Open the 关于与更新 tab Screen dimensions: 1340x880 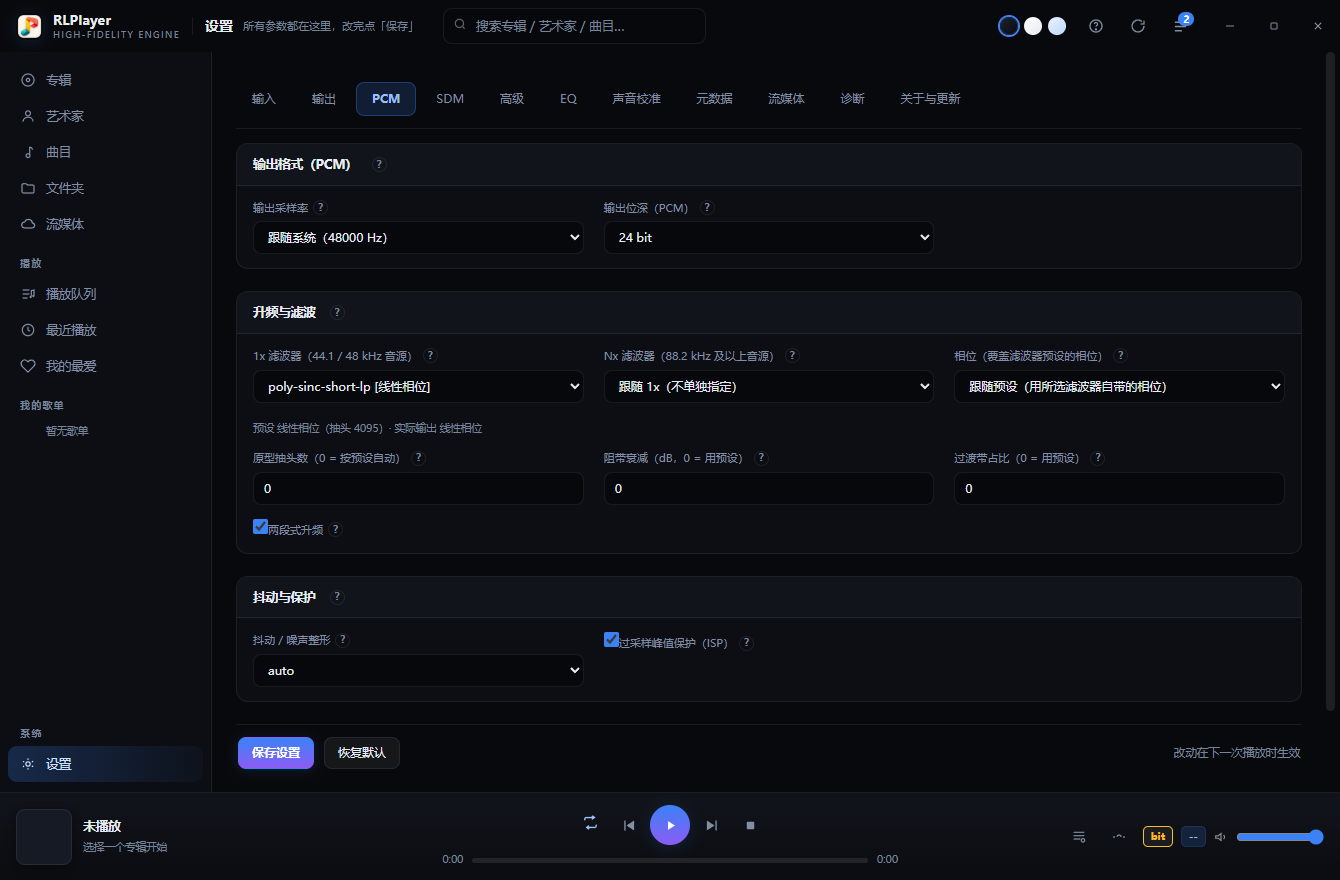coord(930,99)
